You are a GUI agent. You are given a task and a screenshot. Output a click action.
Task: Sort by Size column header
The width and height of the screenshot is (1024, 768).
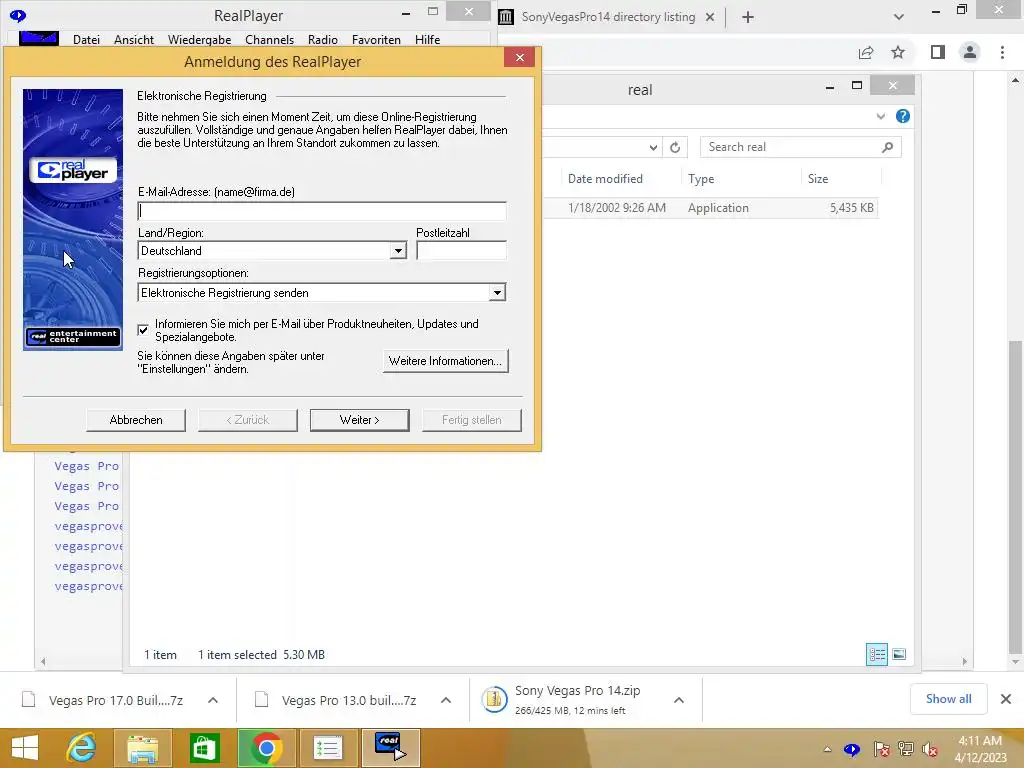click(818, 179)
